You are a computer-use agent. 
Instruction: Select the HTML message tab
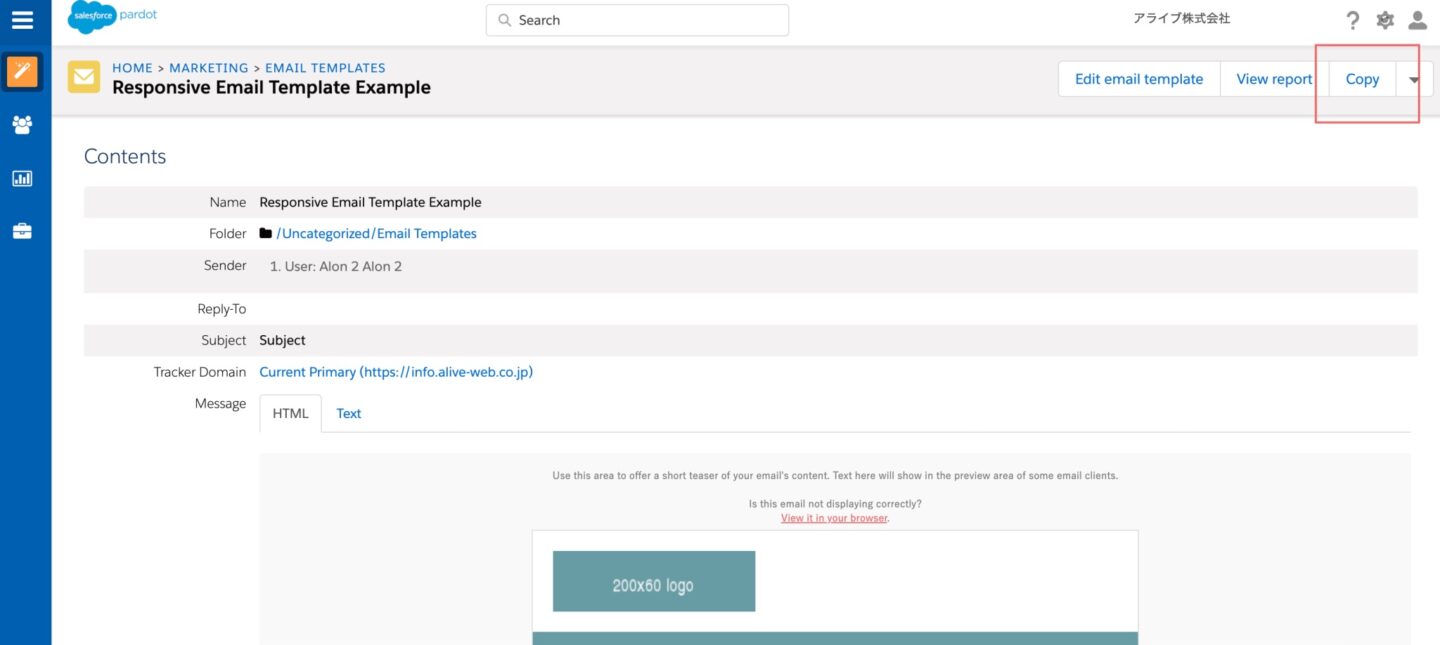coord(290,413)
